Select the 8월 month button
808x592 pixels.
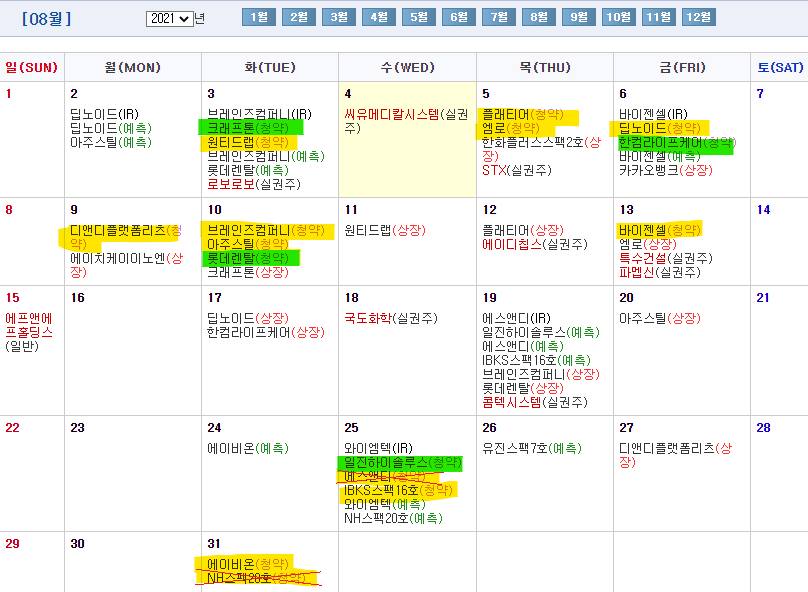[x=539, y=17]
